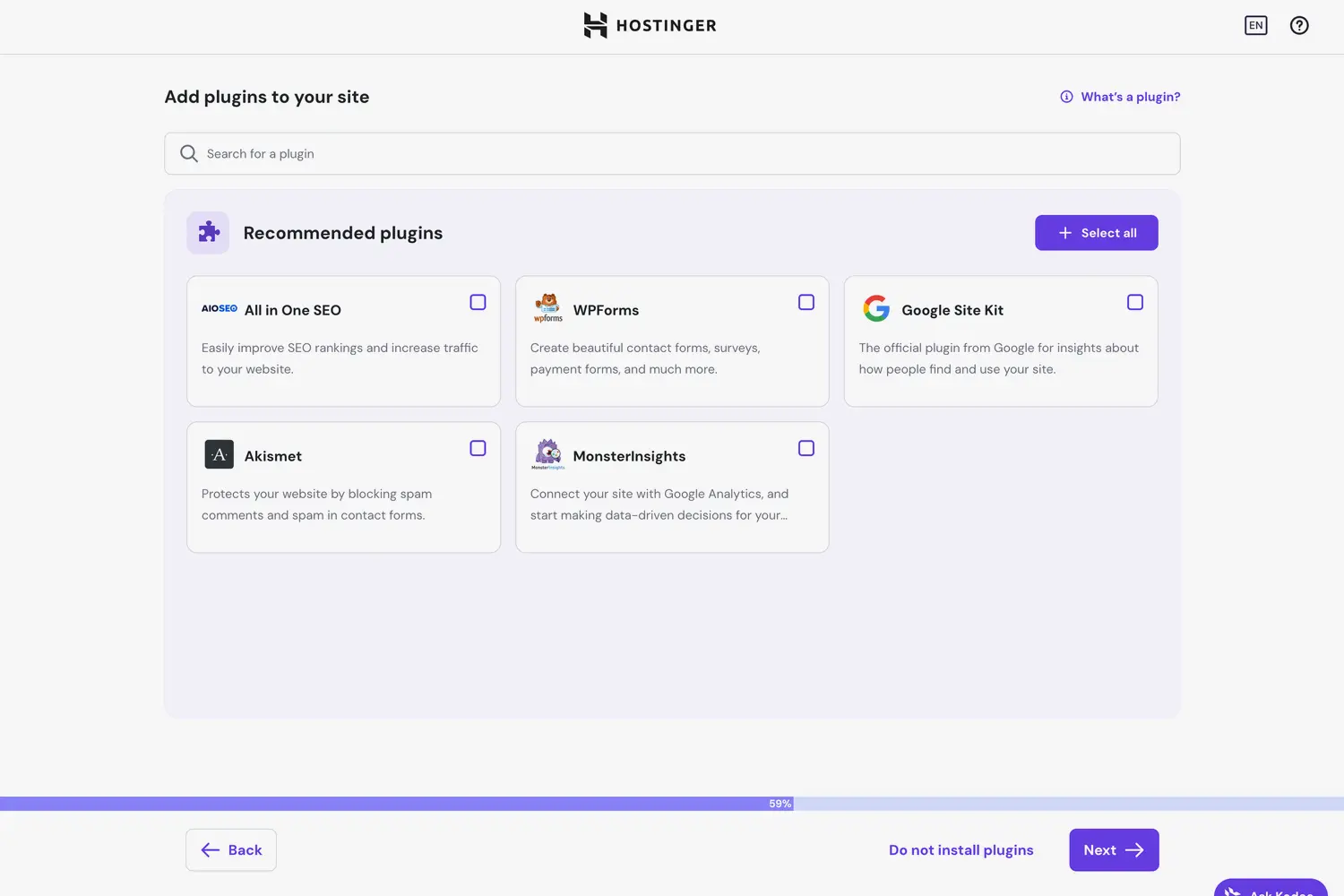Click the Akismet plugin title
This screenshot has width=1344, height=896.
click(x=273, y=456)
